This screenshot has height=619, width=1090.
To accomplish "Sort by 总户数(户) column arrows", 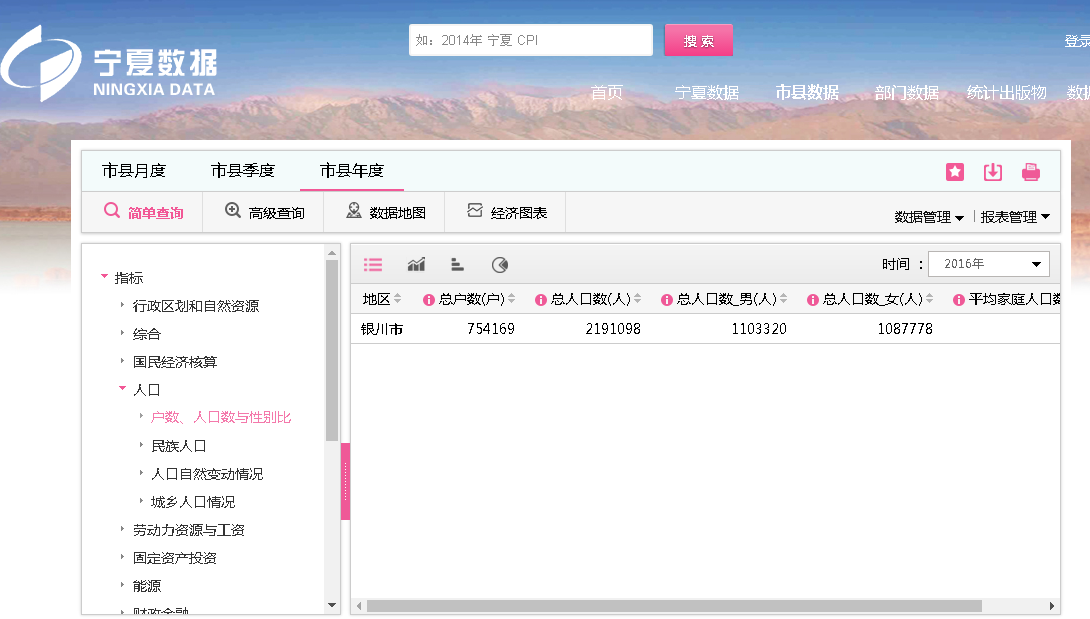I will click(512, 298).
